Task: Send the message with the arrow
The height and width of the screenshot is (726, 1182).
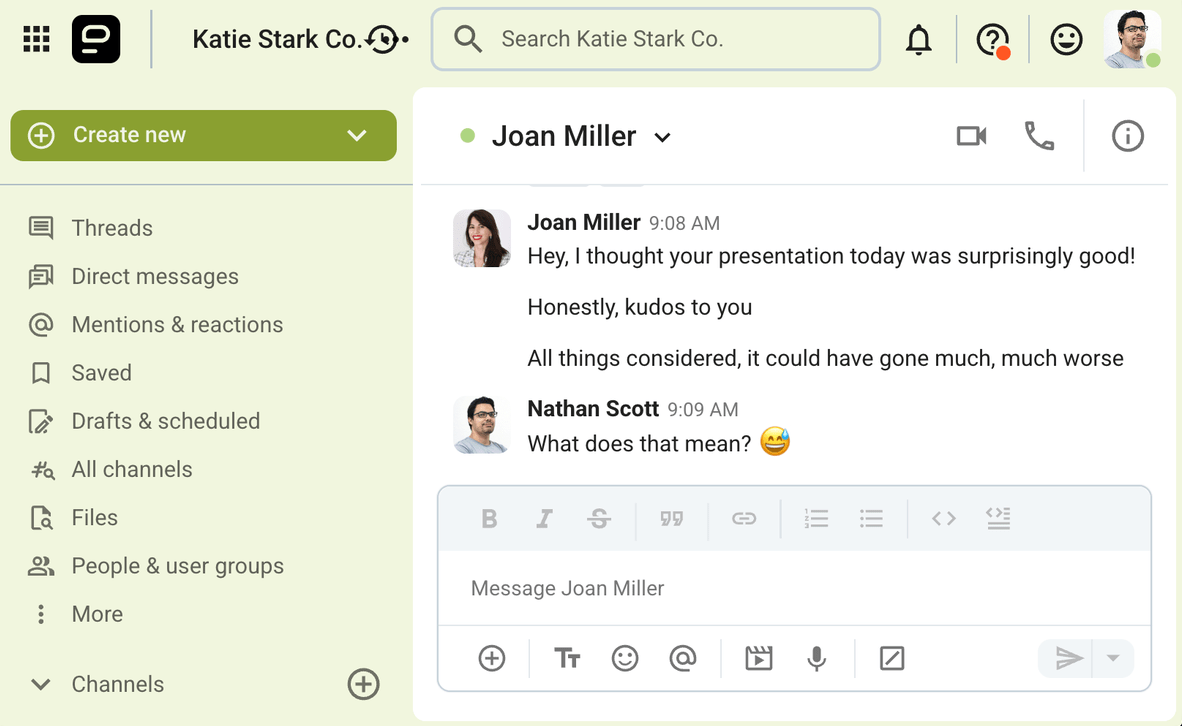Action: coord(1067,658)
